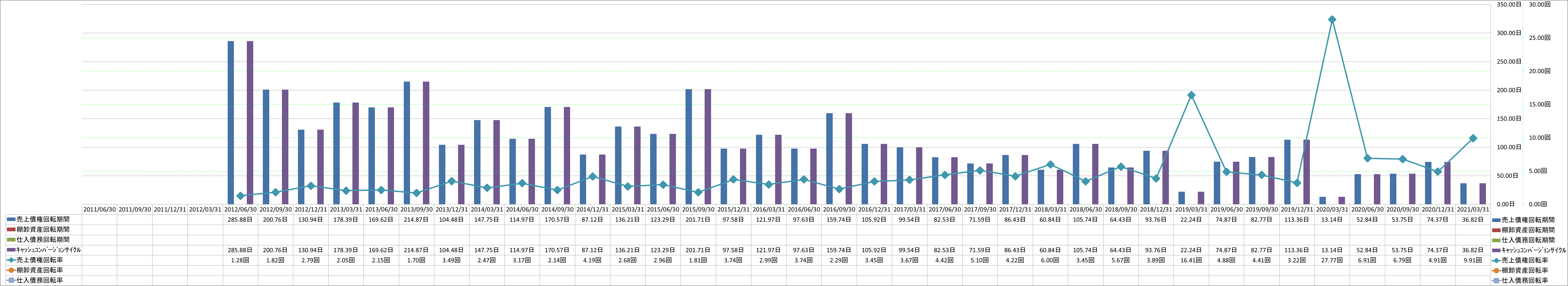Select the 2012/03/31 date column header
The image size is (1568, 286).
(x=205, y=209)
